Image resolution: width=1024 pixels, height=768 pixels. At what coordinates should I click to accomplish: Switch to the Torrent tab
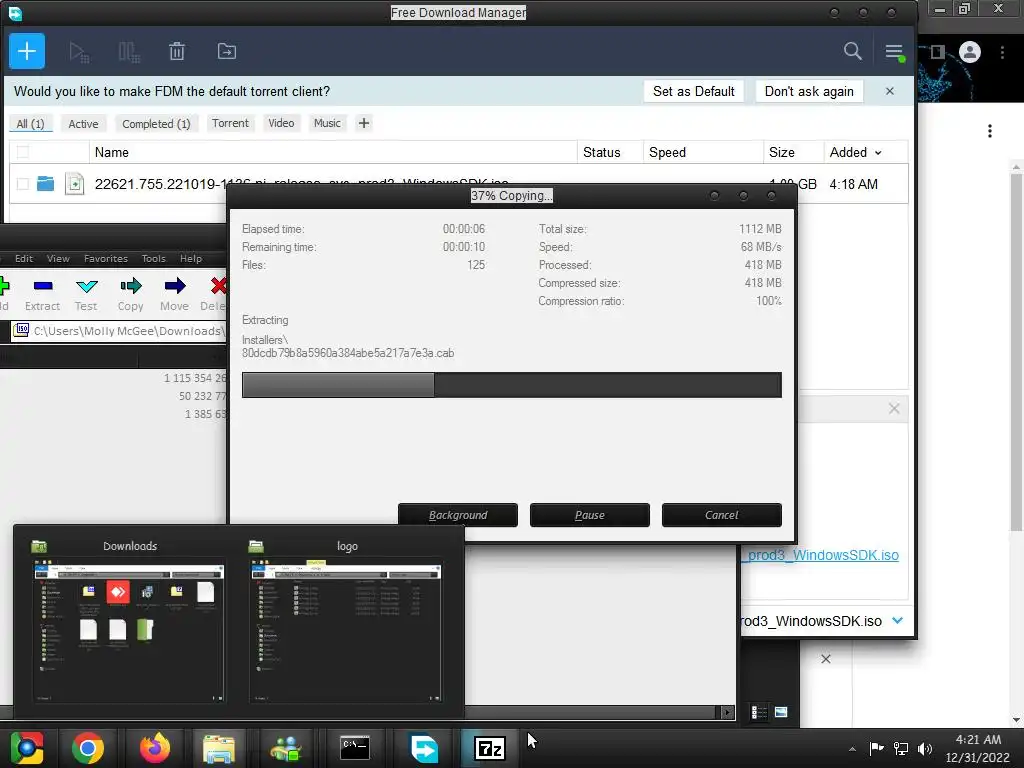point(230,123)
